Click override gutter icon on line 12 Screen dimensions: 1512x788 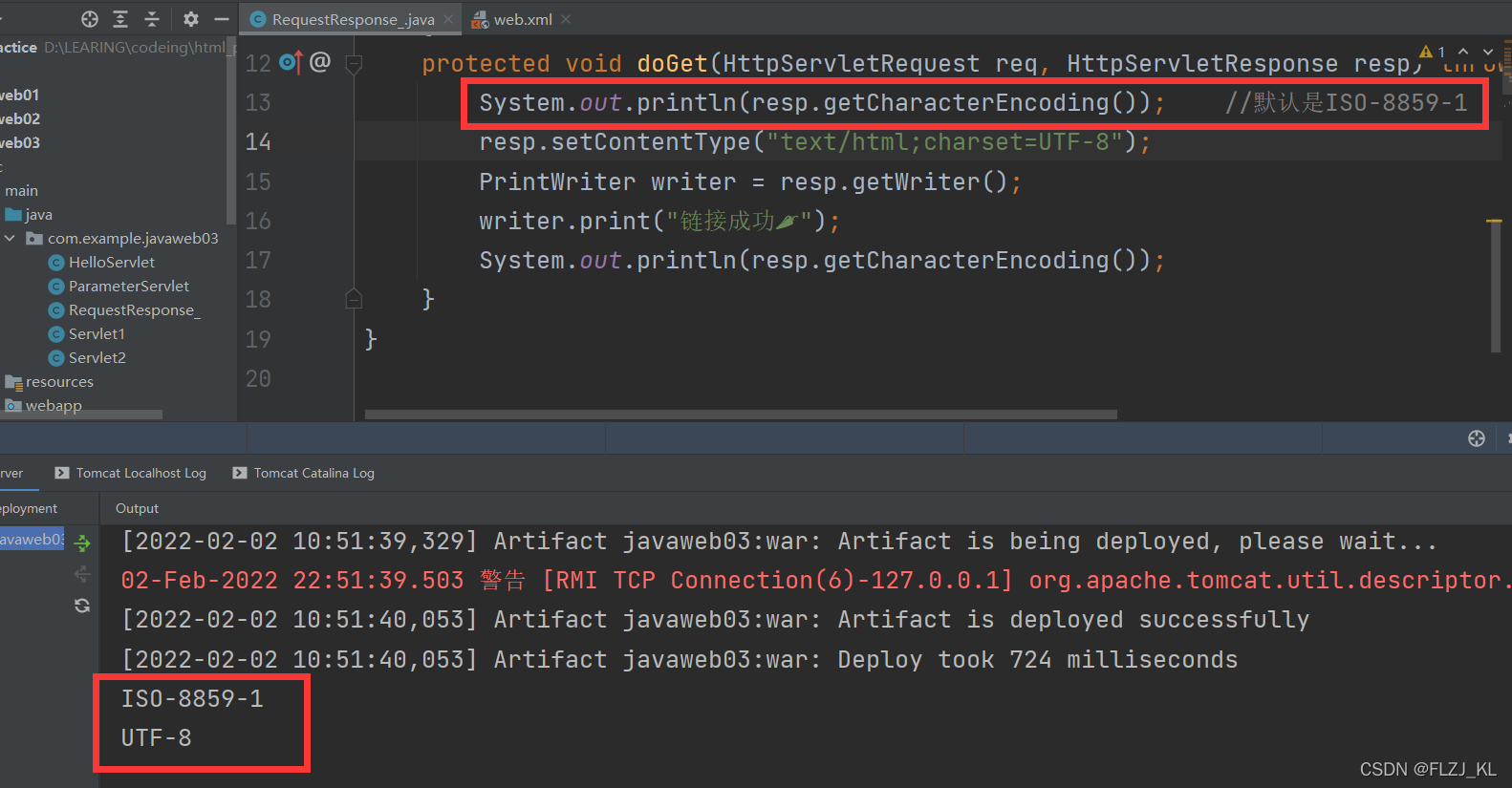click(291, 62)
